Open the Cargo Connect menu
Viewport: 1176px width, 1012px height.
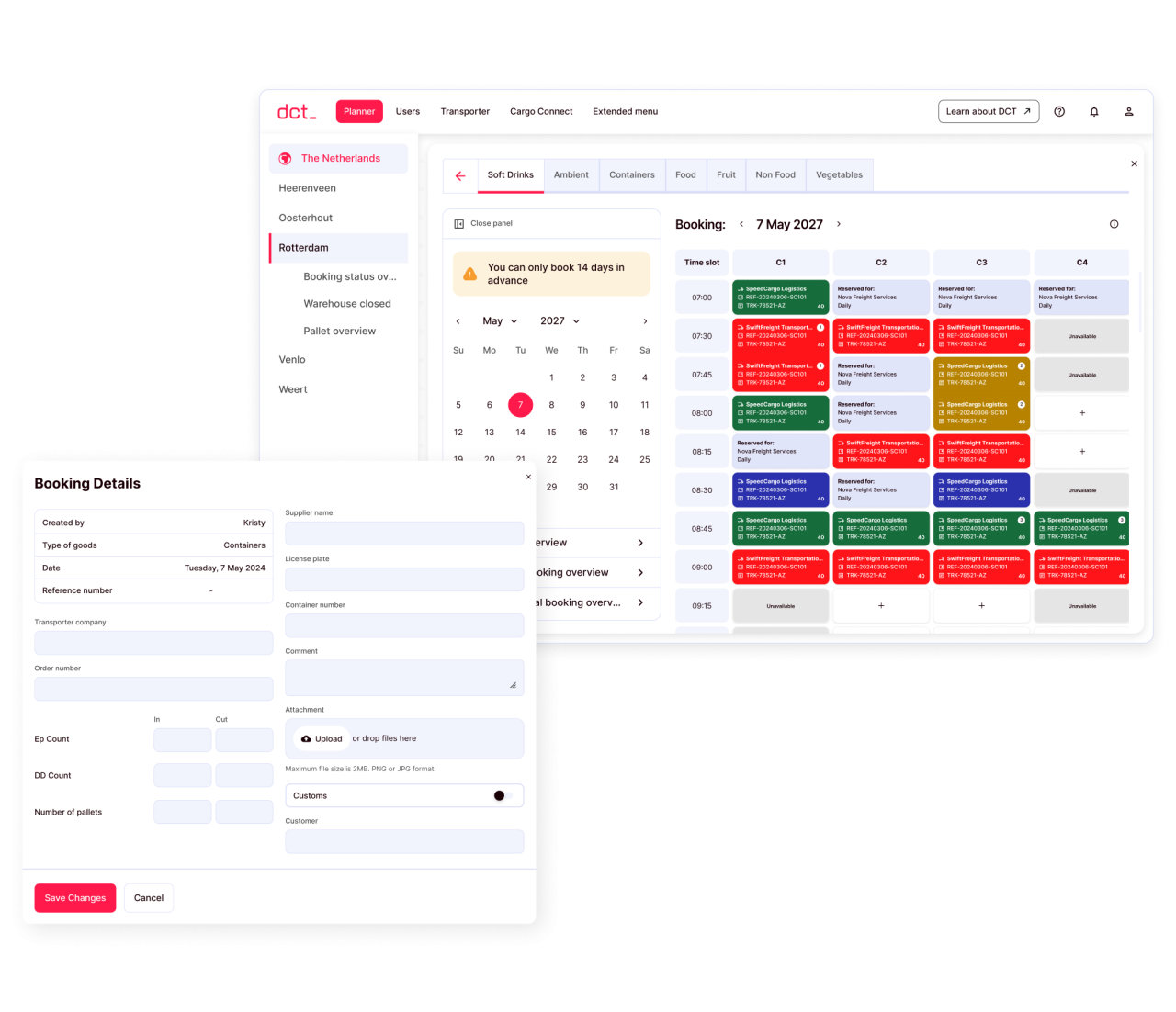pos(541,112)
